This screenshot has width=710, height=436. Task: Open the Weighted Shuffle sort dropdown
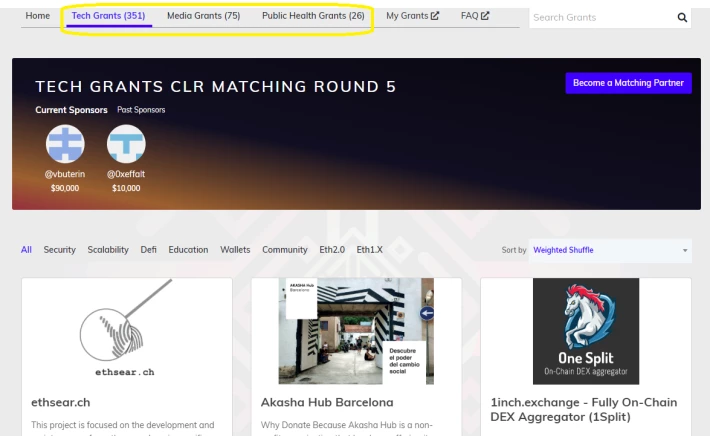[x=610, y=250]
